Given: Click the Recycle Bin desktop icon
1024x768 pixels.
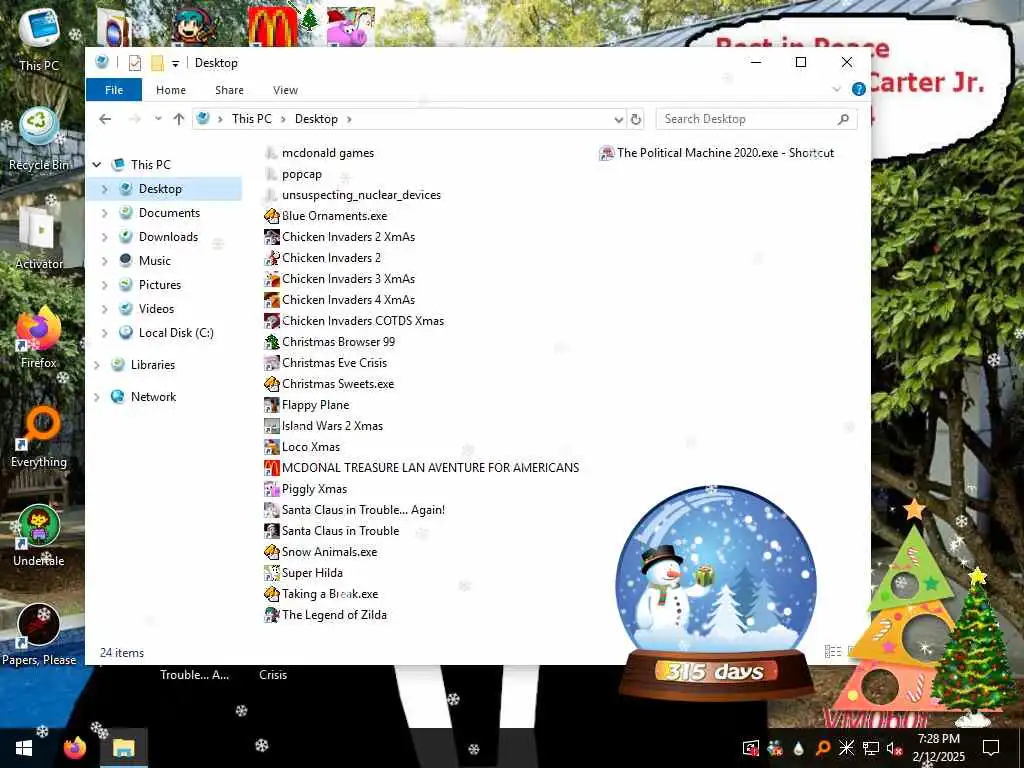Looking at the screenshot, I should tap(39, 127).
